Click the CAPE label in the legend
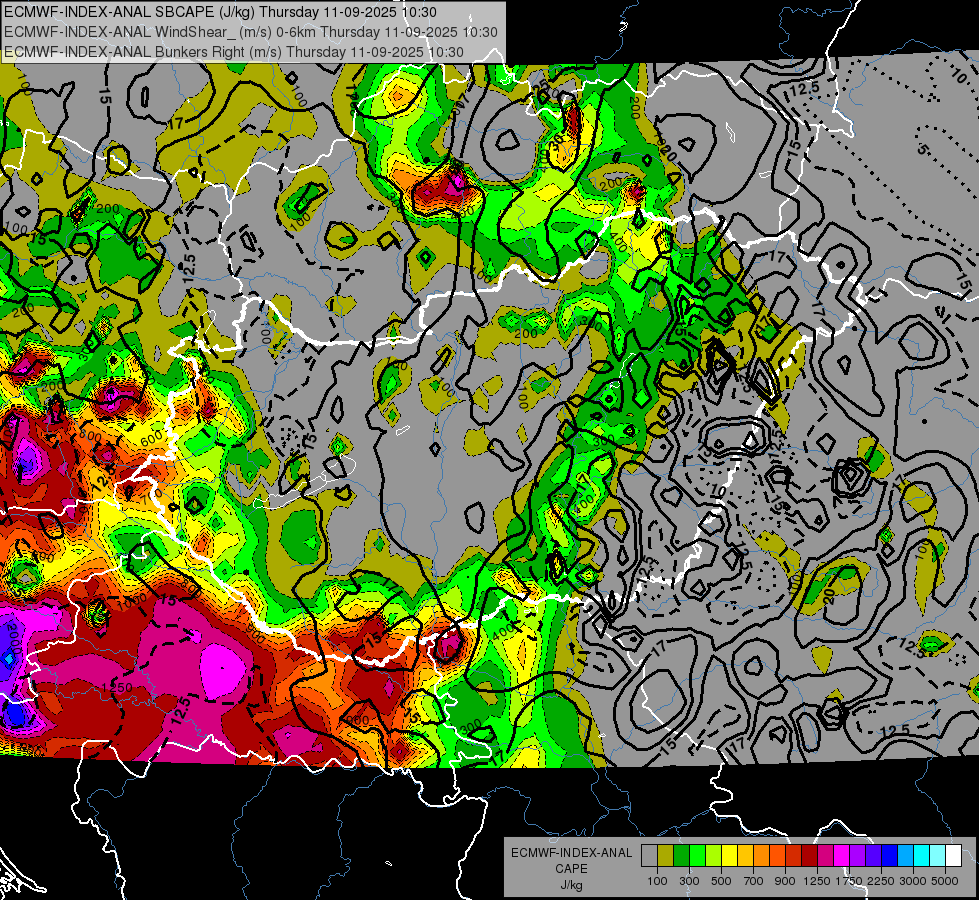Image resolution: width=979 pixels, height=900 pixels. (571, 869)
